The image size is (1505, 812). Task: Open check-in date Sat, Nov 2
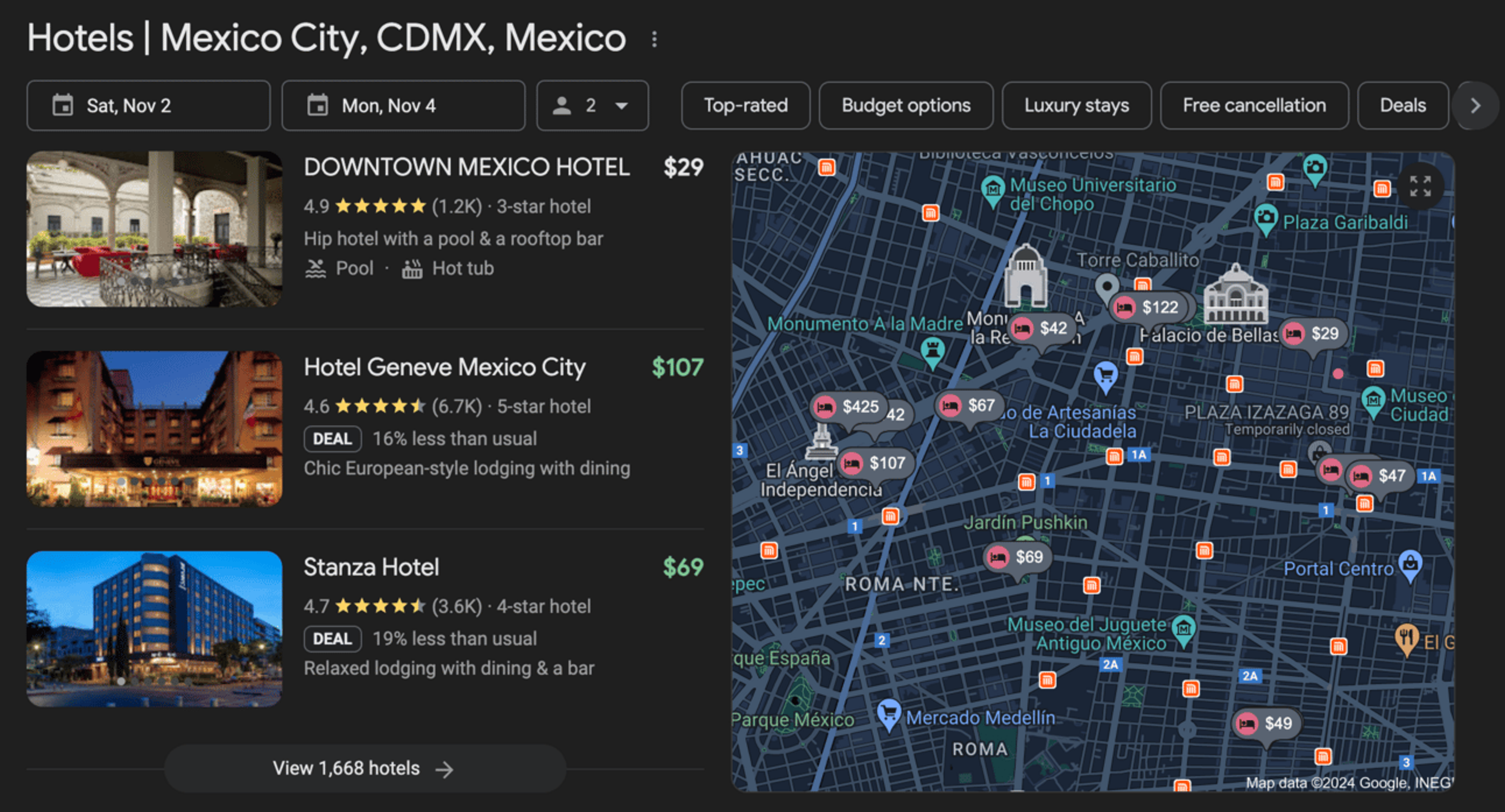149,106
